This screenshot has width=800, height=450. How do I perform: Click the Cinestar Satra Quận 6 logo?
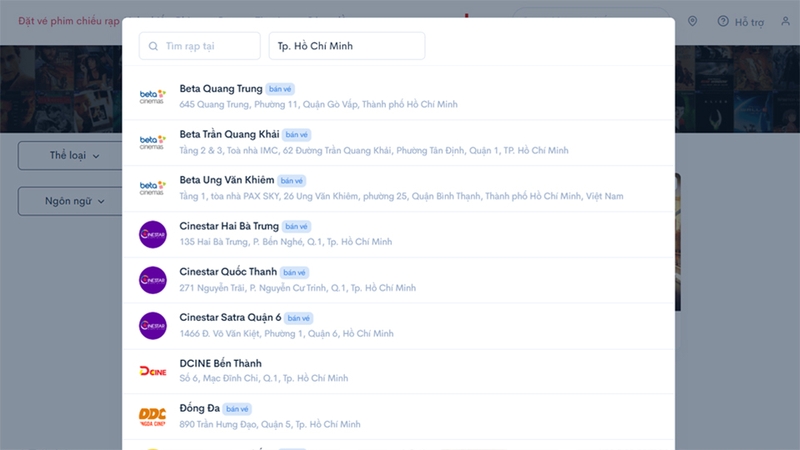(153, 326)
